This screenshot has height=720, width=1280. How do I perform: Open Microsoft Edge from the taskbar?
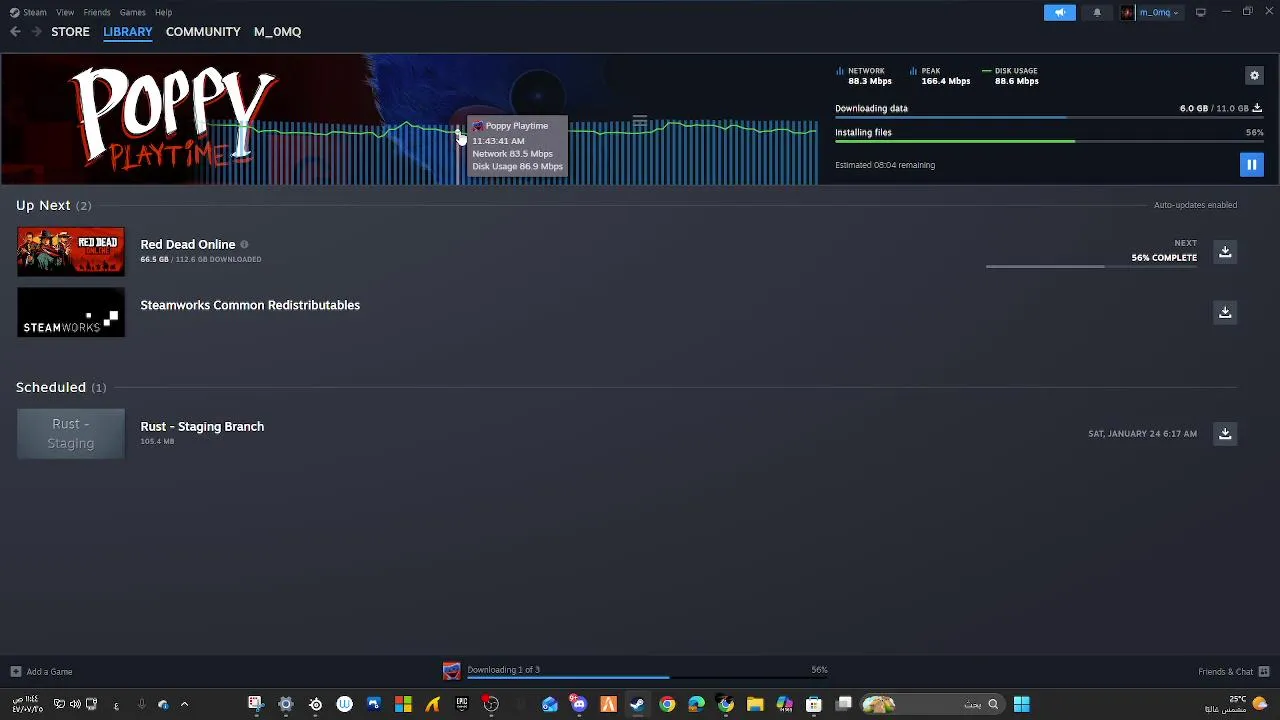(x=696, y=704)
